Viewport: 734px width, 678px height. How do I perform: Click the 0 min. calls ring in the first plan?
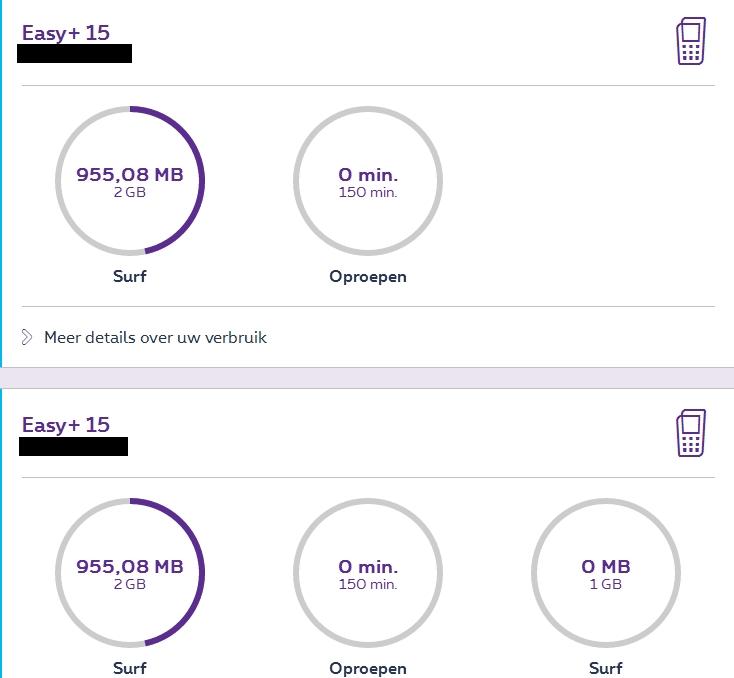368,181
